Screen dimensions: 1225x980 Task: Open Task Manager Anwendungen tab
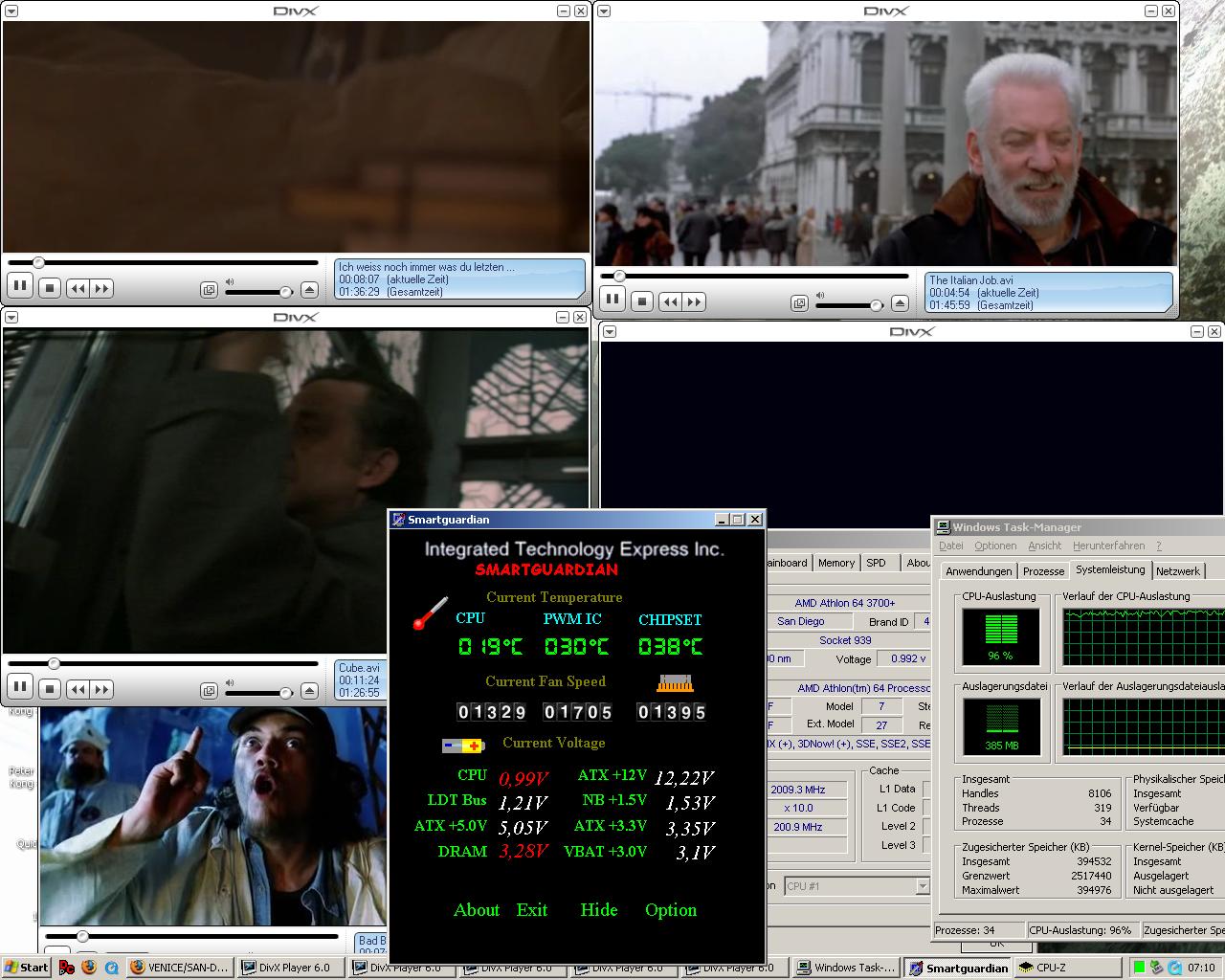click(978, 571)
